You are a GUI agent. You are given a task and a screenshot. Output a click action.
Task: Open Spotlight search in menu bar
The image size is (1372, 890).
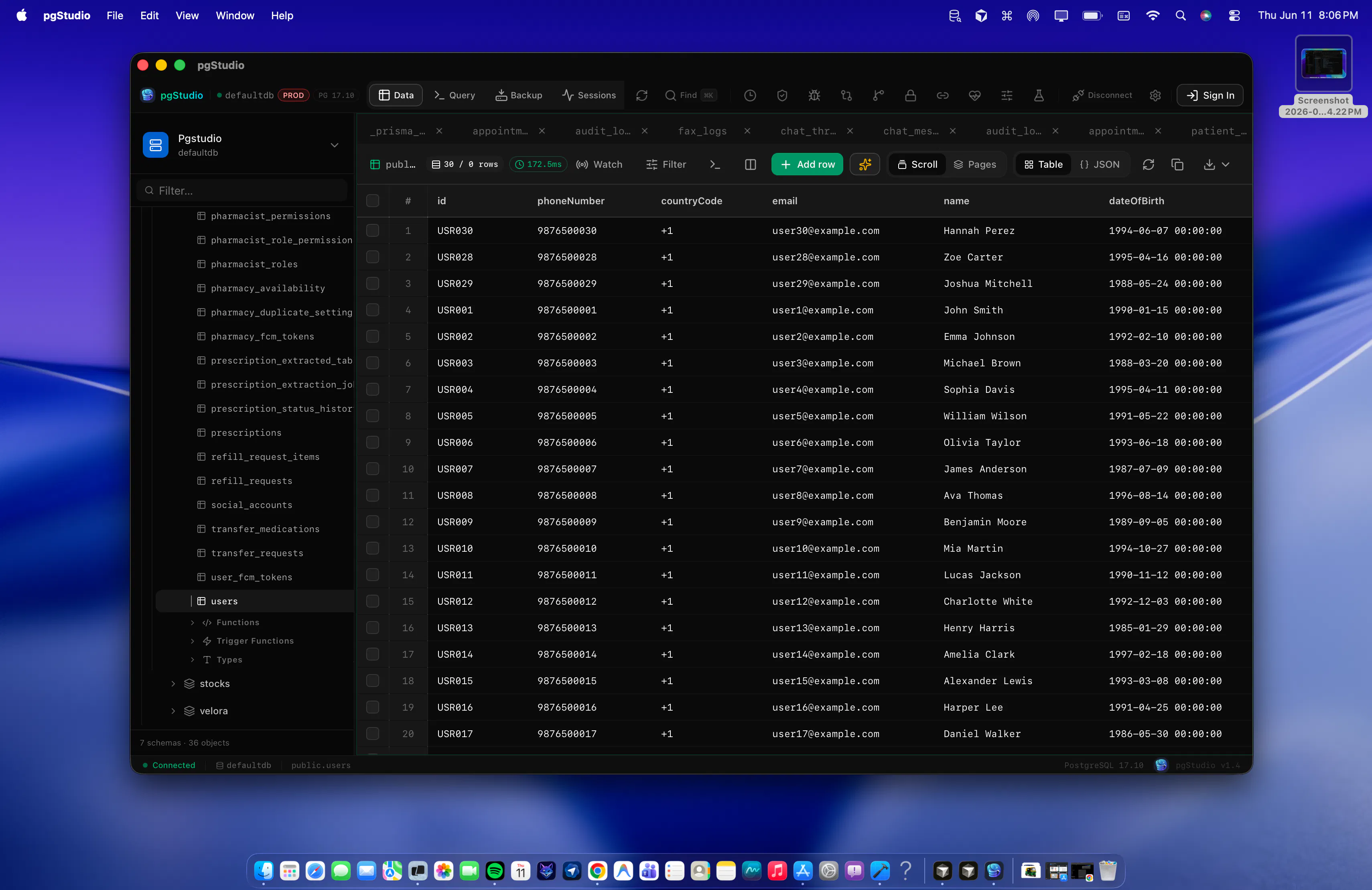coord(1180,16)
